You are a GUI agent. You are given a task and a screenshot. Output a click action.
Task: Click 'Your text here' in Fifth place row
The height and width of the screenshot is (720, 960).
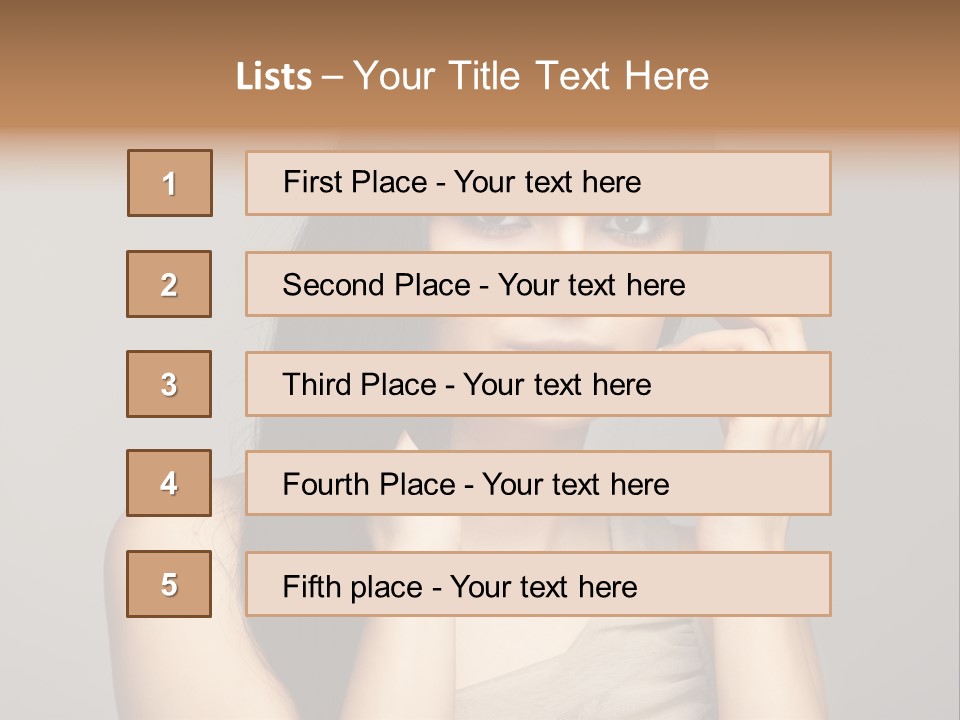pyautogui.click(x=543, y=586)
